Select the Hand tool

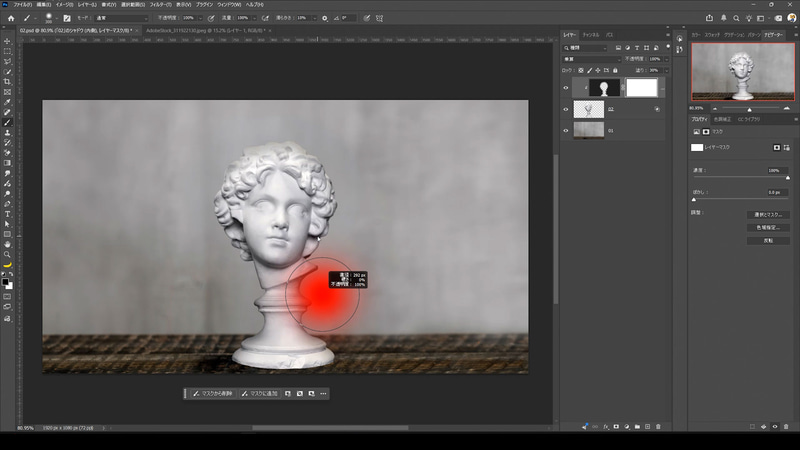point(7,244)
